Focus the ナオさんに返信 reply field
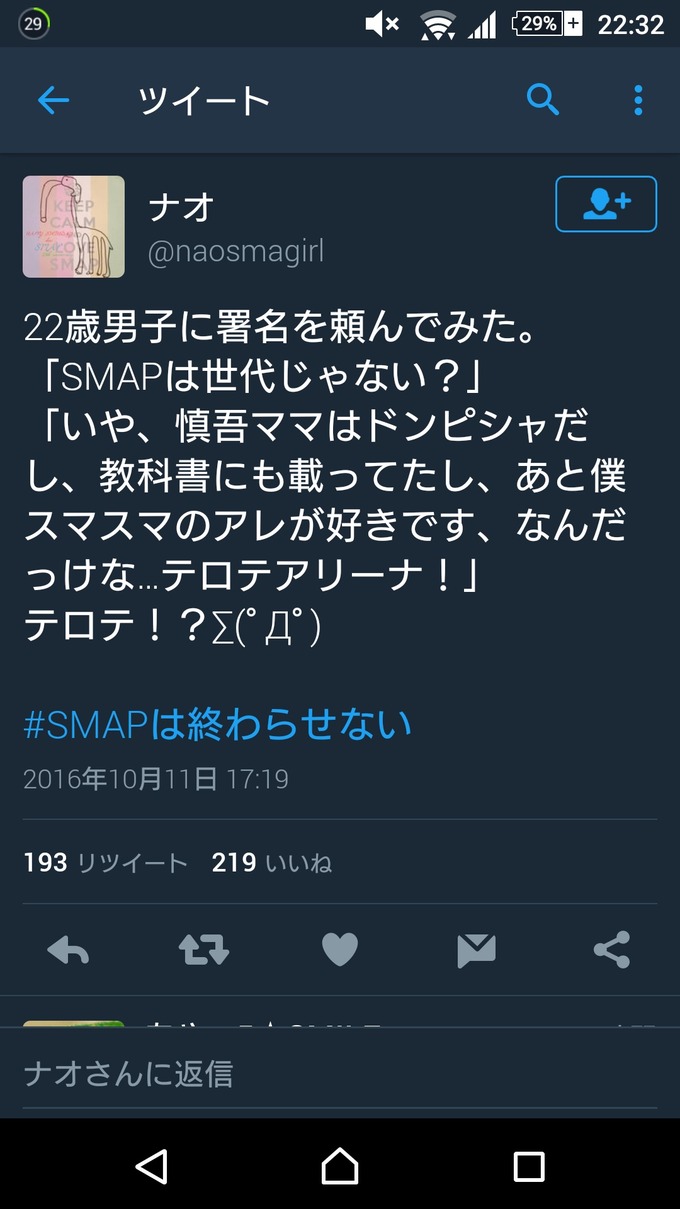The height and width of the screenshot is (1209, 680). (x=340, y=1074)
